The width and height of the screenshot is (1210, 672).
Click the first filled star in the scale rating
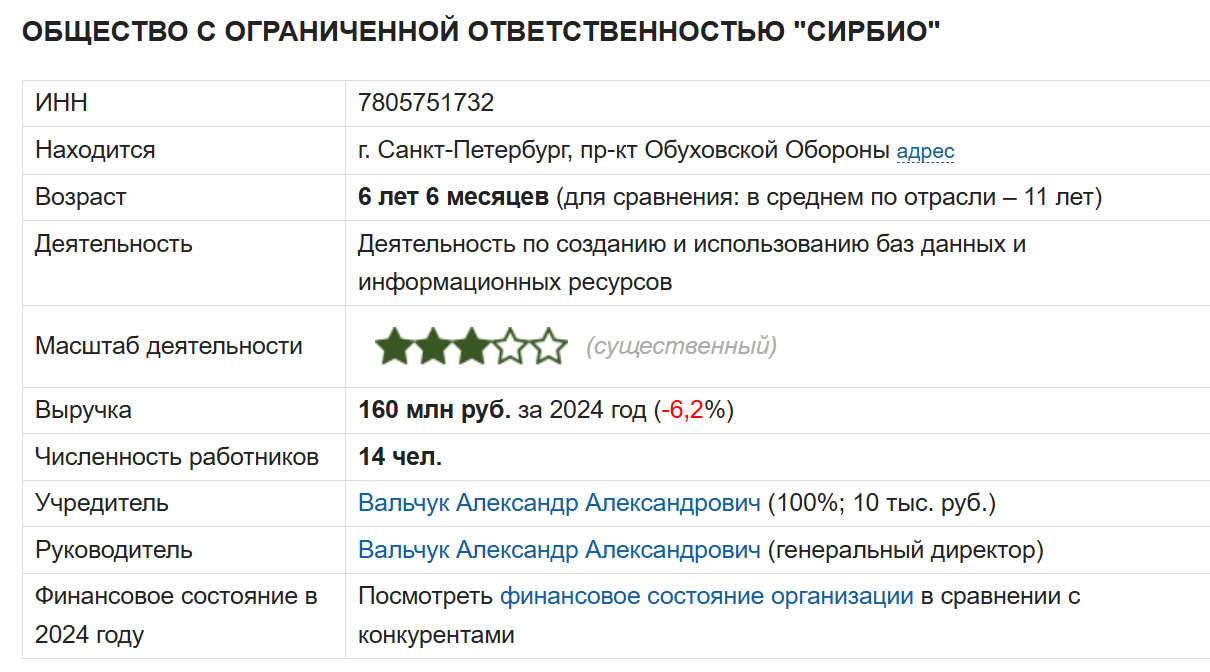(x=395, y=347)
